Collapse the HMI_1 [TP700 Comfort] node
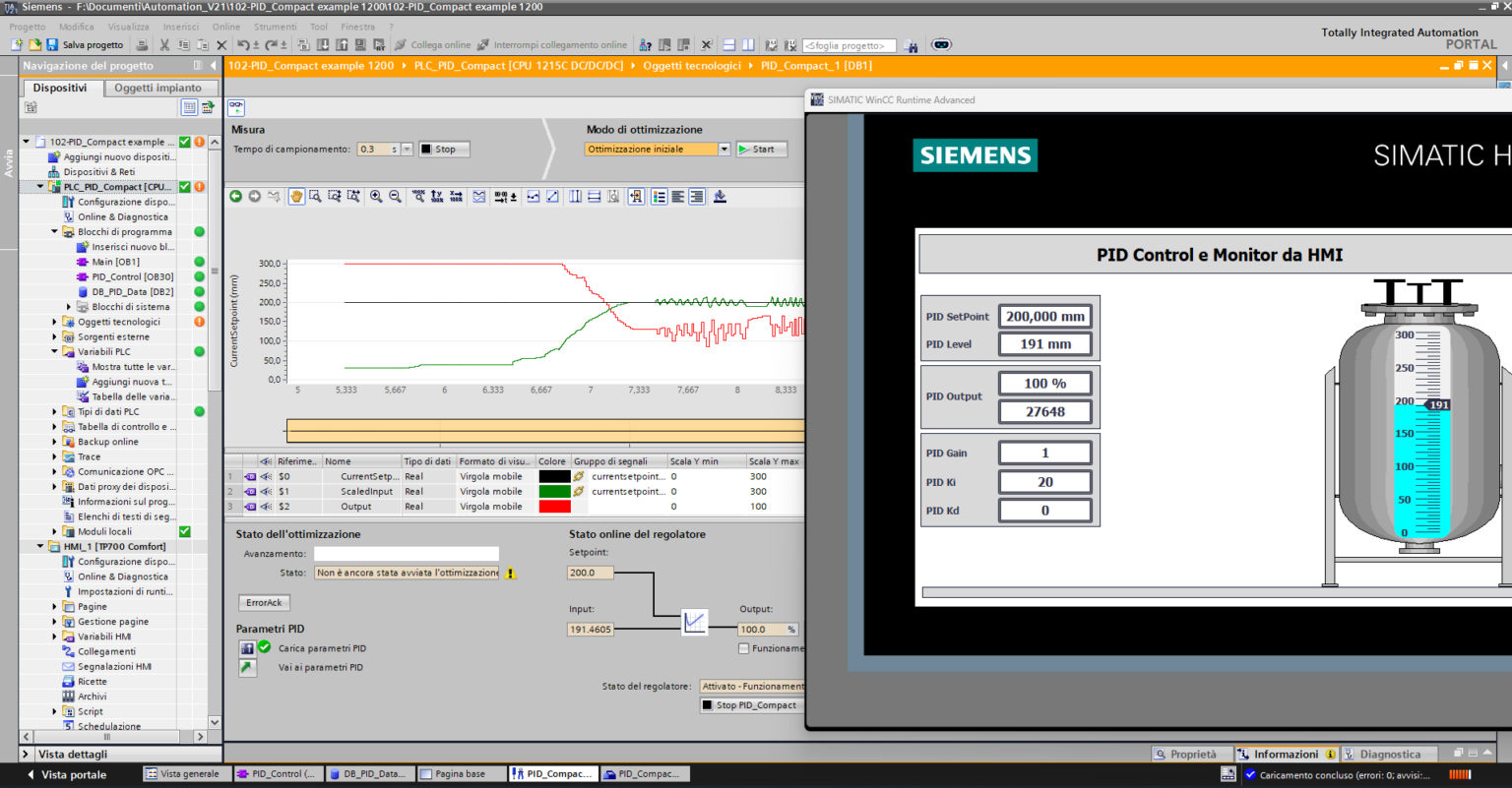Screen dimensions: 1512x788 [x=40, y=547]
